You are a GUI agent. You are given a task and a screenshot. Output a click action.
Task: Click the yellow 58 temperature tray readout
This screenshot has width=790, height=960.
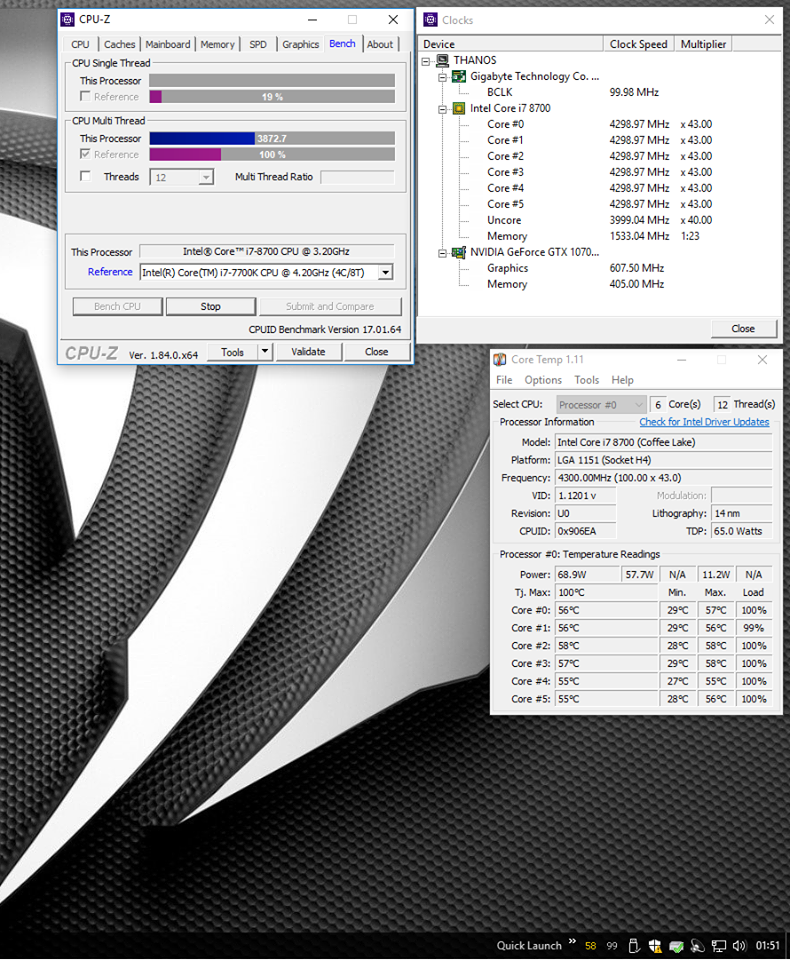click(590, 946)
